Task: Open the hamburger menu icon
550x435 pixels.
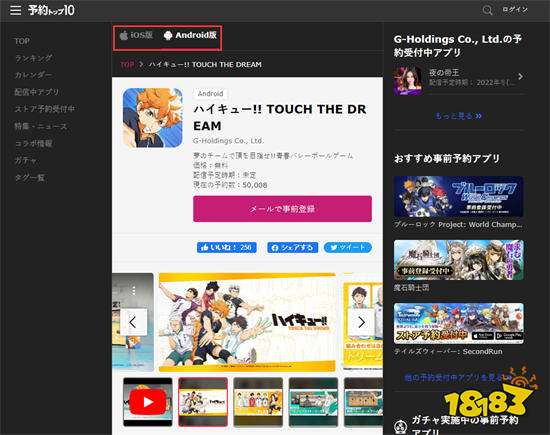Action: (x=15, y=10)
